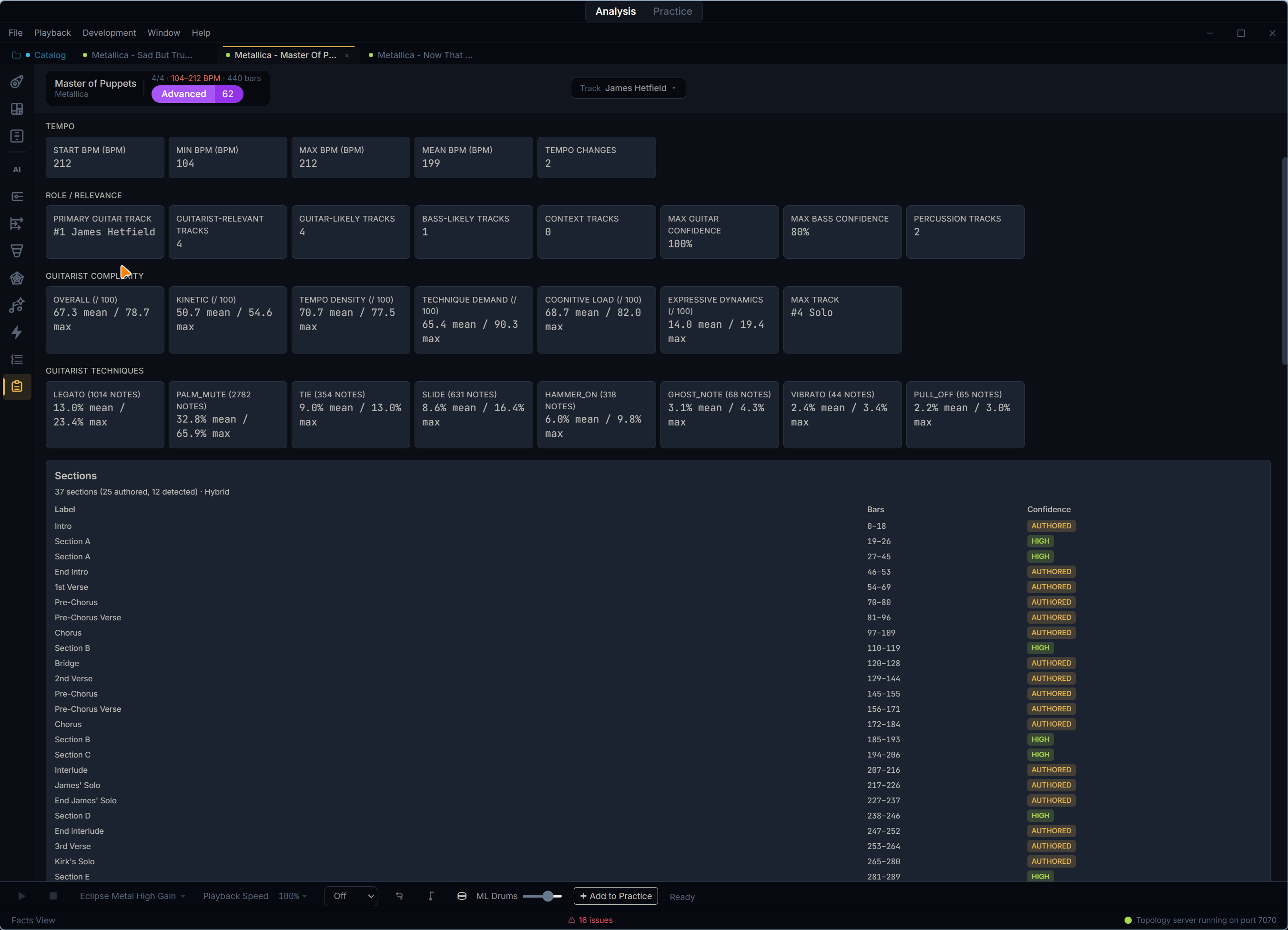Select the Section D row
Image resolution: width=1288 pixels, height=930 pixels.
tap(658, 816)
